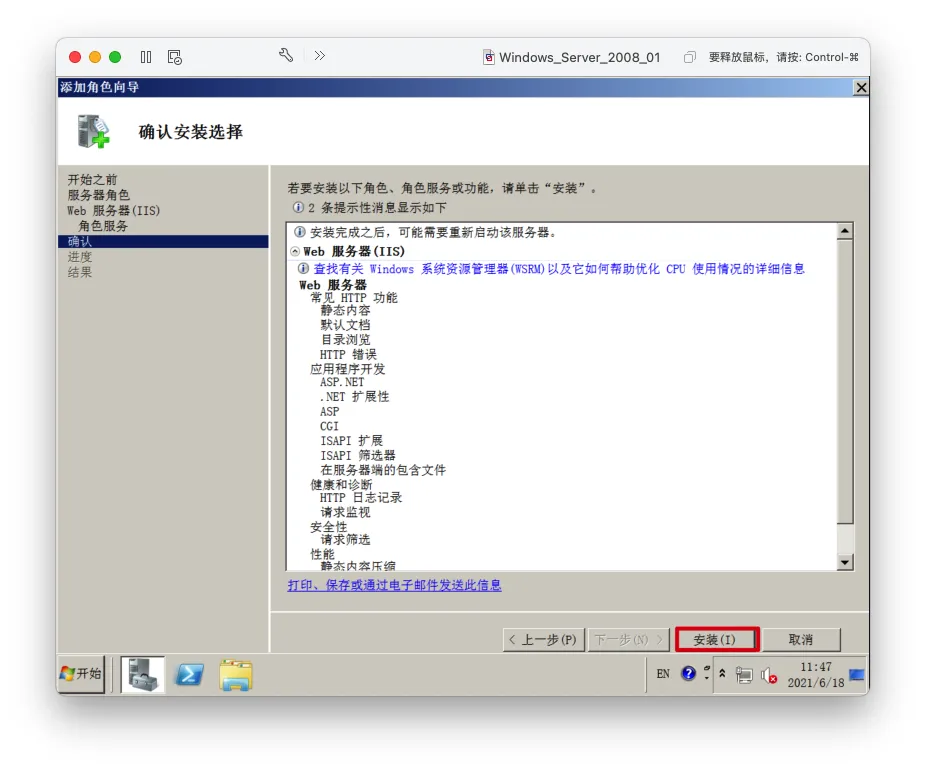The image size is (926, 770).
Task: Open the wrench settings tool
Action: click(x=286, y=56)
